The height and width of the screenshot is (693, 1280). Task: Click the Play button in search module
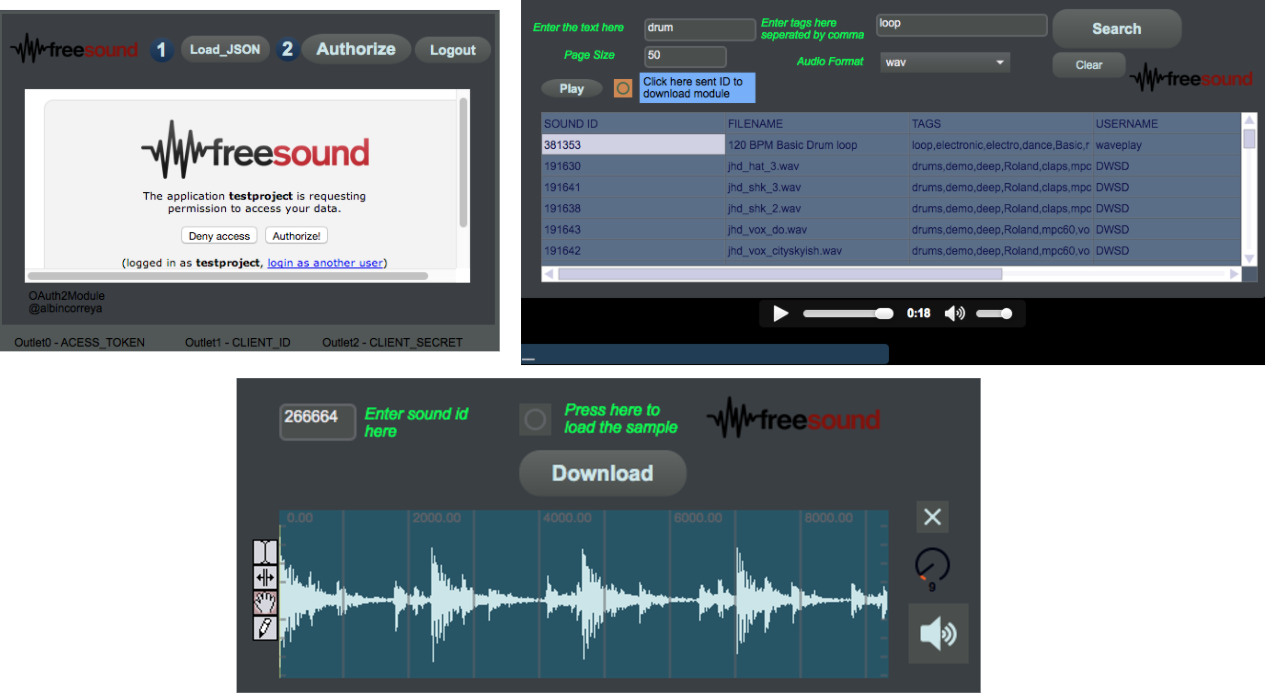click(x=572, y=89)
